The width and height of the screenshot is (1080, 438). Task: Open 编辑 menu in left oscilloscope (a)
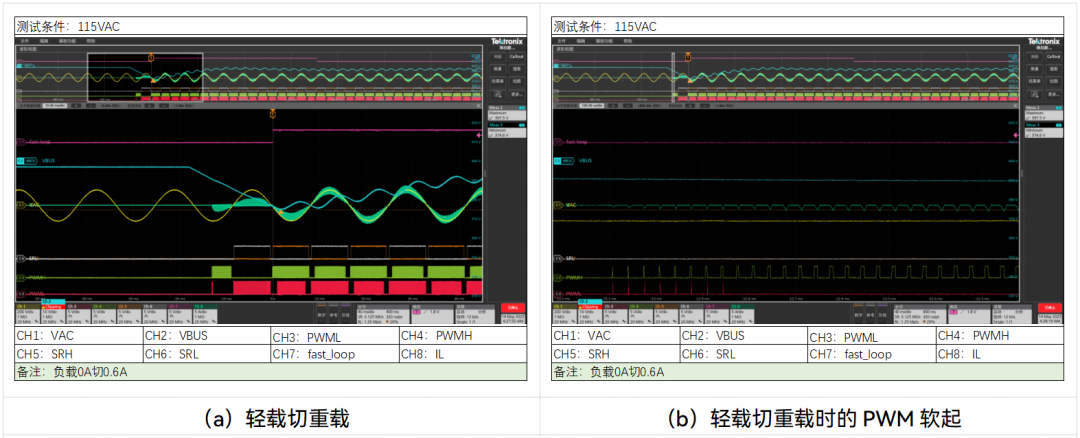44,41
